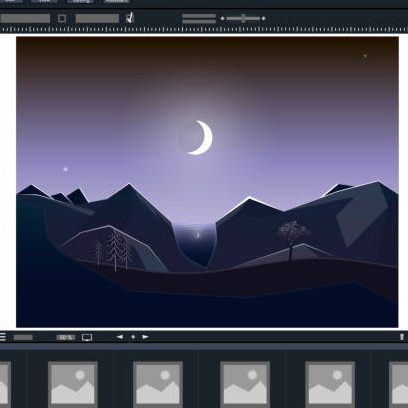408x408 pixels.
Task: Open the 80 % zoom level field
Action: click(x=66, y=337)
